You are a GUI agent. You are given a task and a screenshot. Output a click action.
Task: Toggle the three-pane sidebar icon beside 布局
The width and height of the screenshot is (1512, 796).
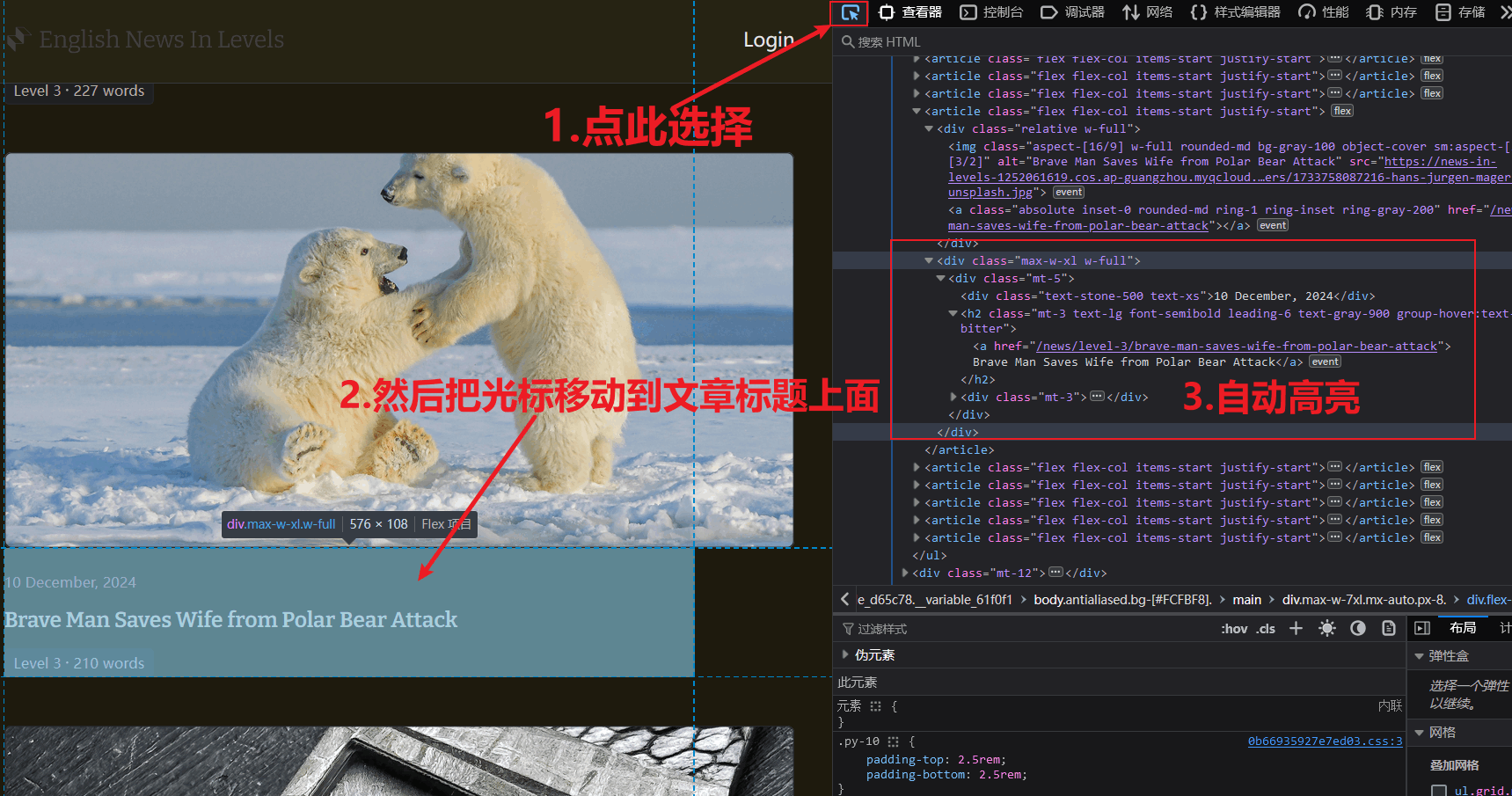click(1422, 628)
